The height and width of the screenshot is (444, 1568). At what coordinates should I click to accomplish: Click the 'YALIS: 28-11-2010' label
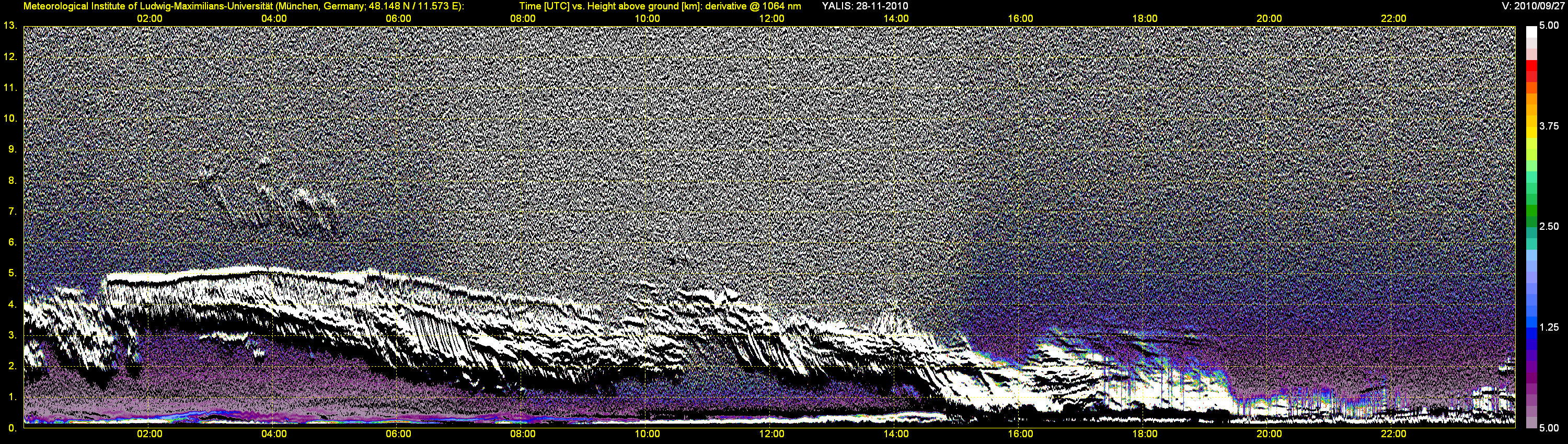(x=865, y=6)
